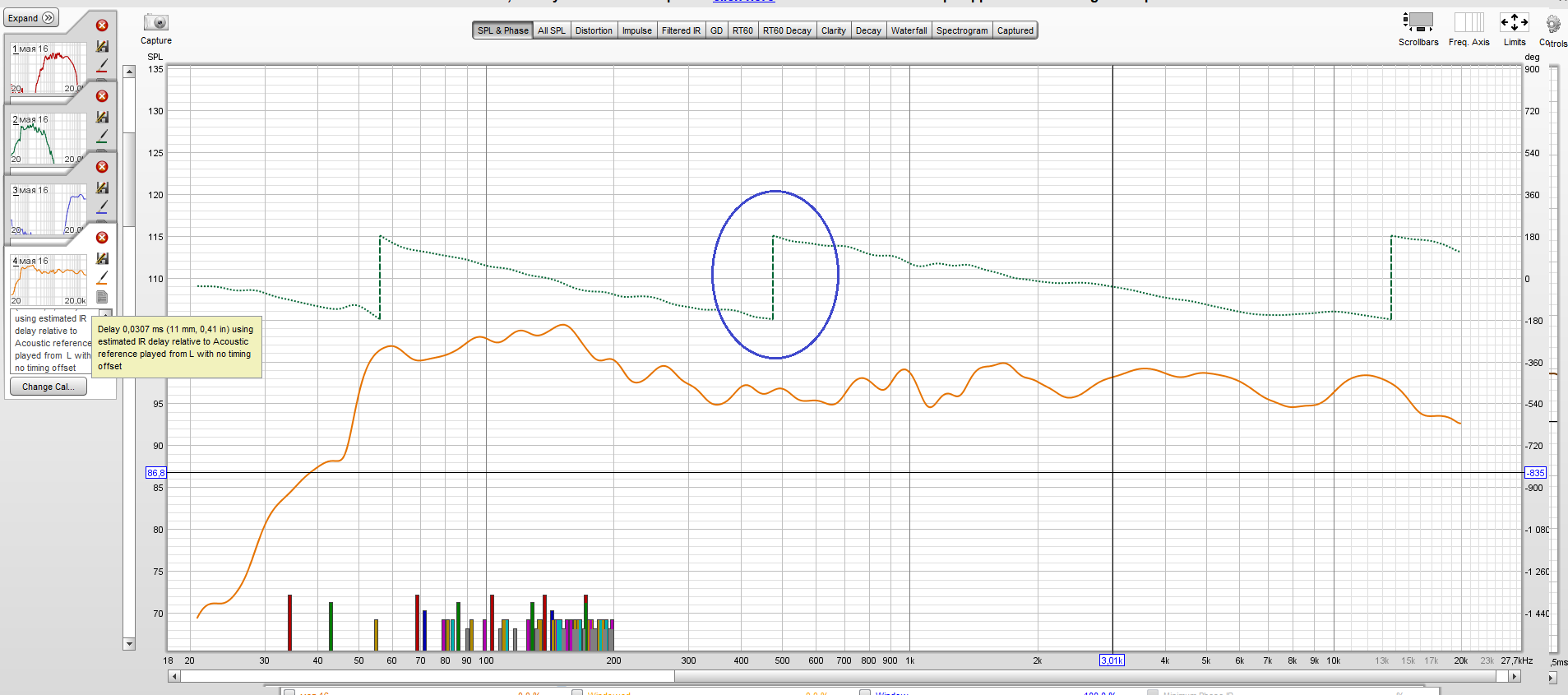Toggle the Scrollbars display option
The image size is (1568, 695).
1418,23
